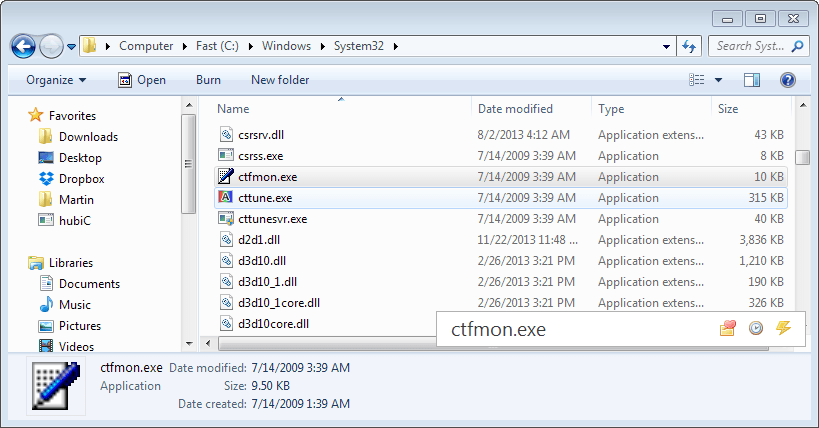The width and height of the screenshot is (819, 428).
Task: Click the lightning bolt icon in popup
Action: click(783, 328)
